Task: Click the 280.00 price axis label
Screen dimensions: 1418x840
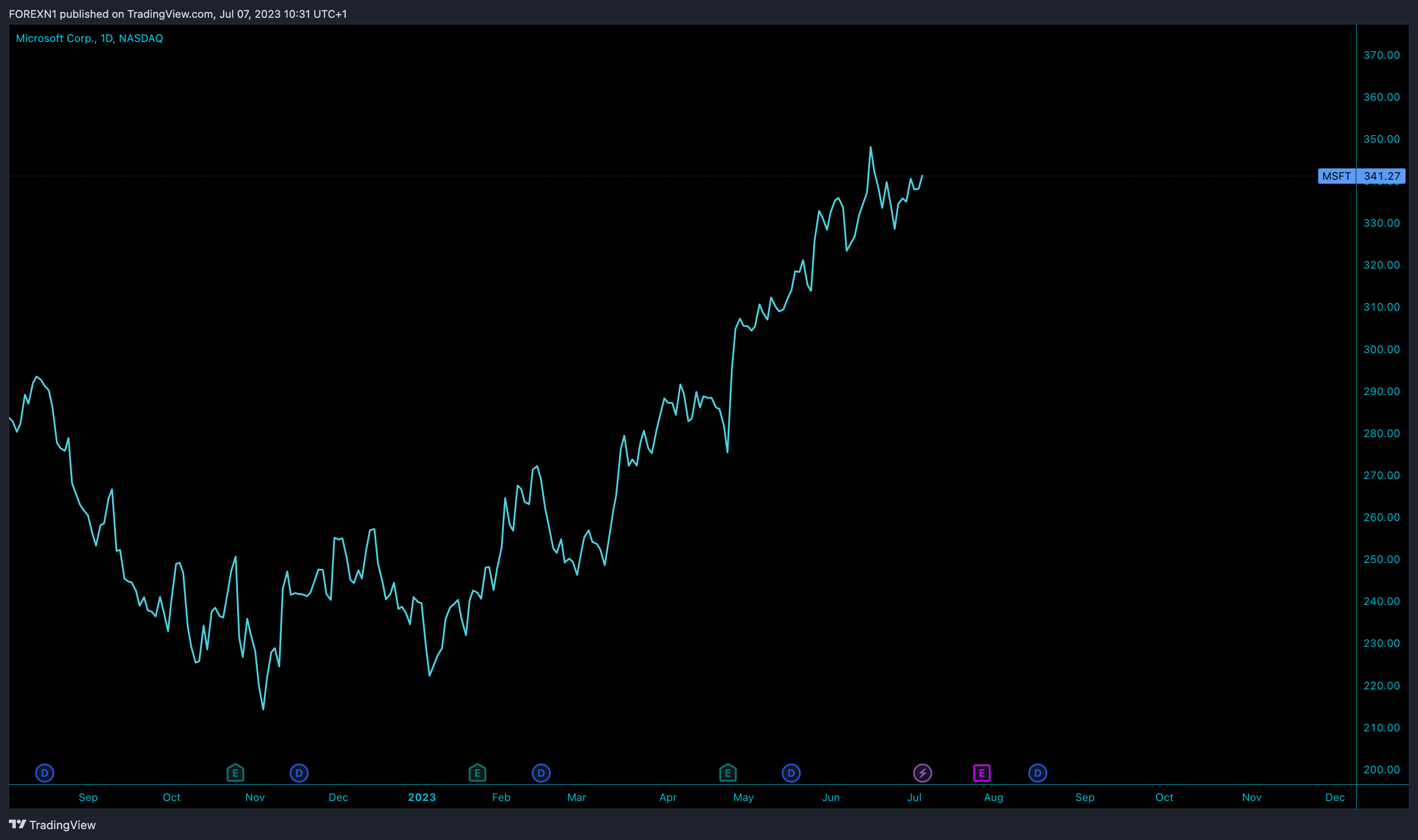Action: point(1381,433)
